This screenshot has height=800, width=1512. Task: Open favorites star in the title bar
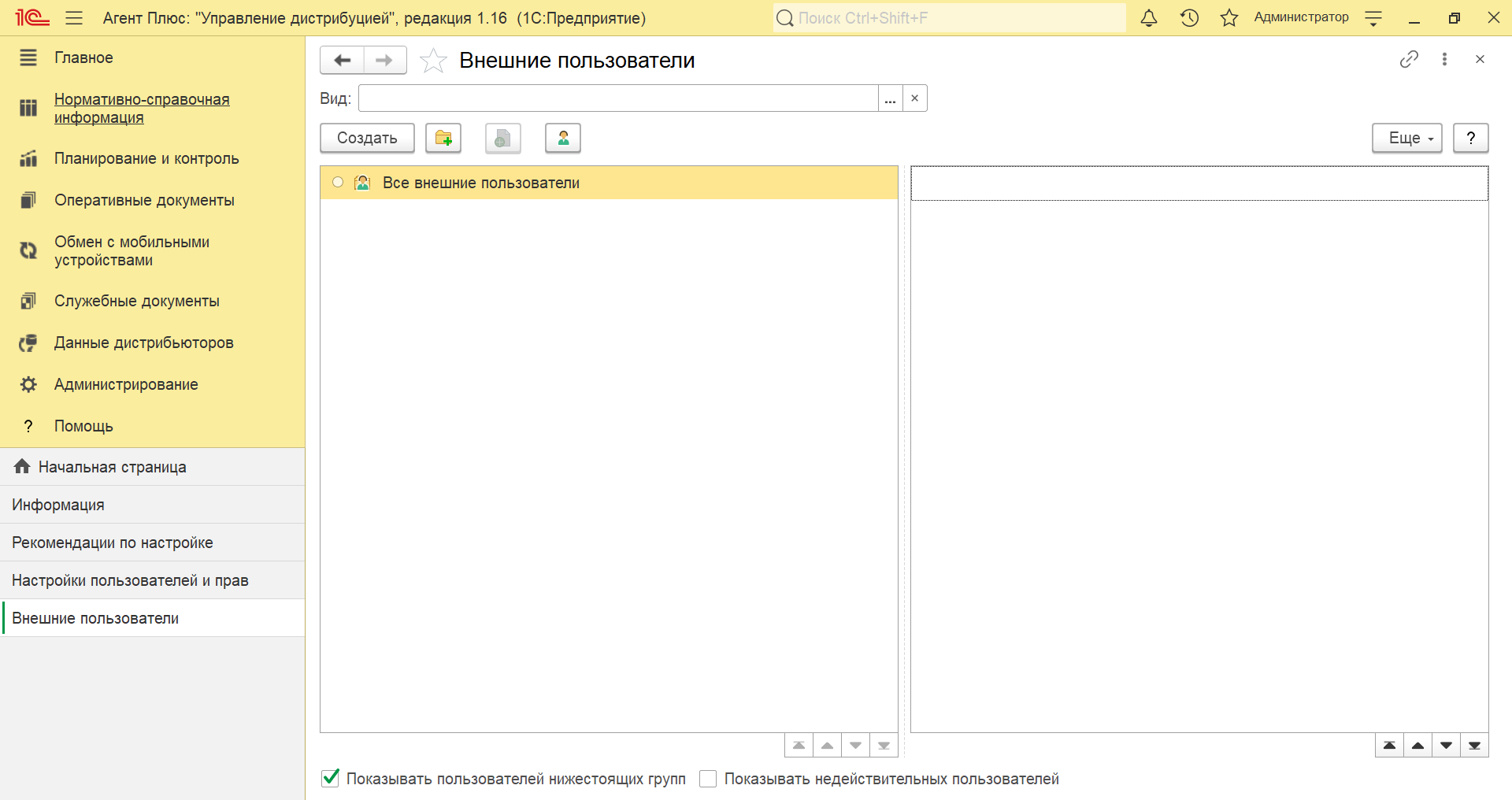[1229, 18]
